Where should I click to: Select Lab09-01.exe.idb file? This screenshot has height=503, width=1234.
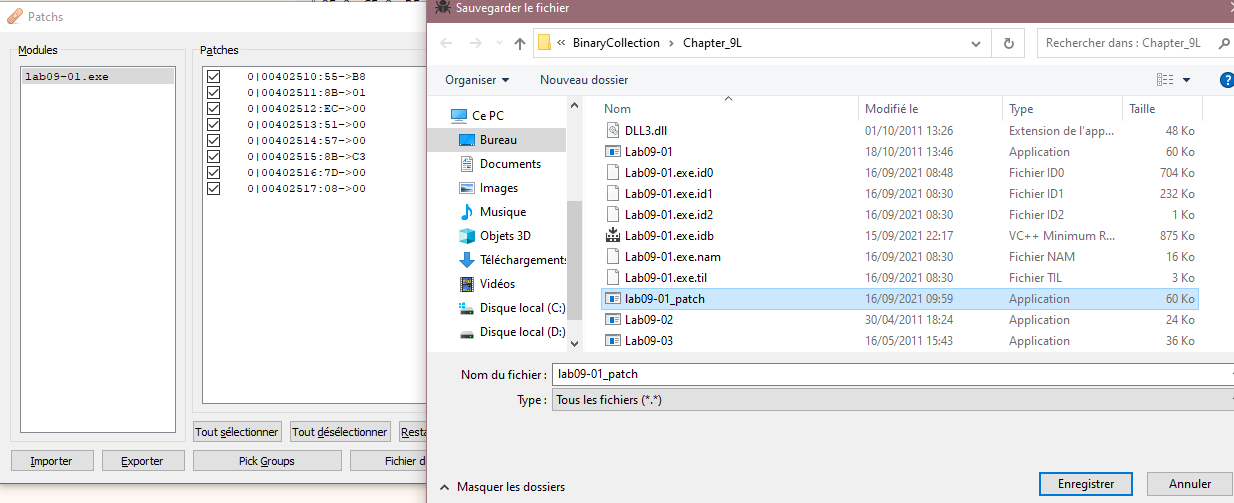click(900, 236)
